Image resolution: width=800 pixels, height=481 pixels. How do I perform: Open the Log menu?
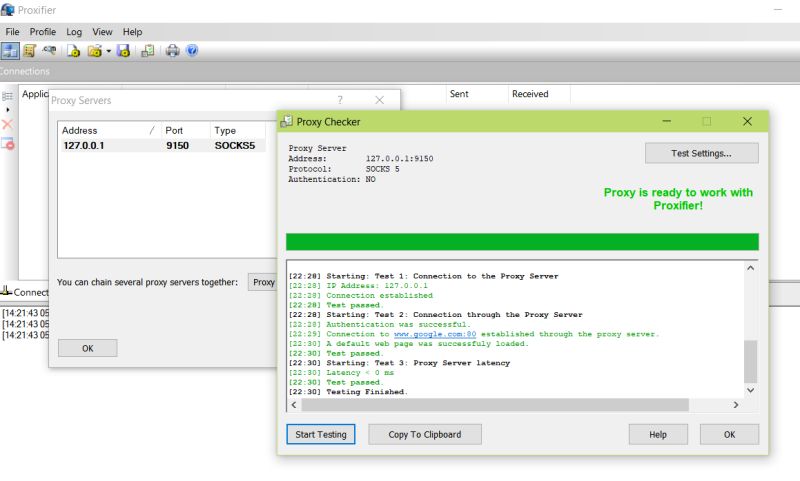tap(74, 32)
